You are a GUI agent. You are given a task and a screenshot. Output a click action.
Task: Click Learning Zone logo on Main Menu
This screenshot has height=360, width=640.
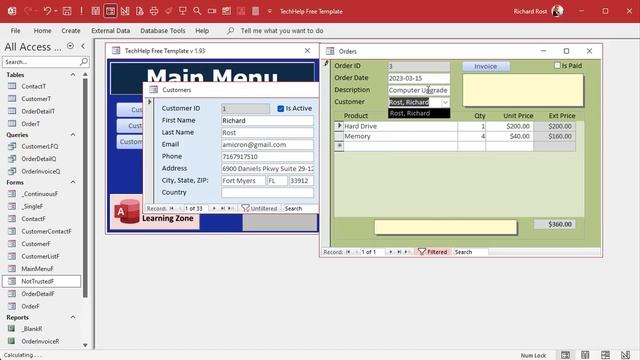tap(155, 212)
